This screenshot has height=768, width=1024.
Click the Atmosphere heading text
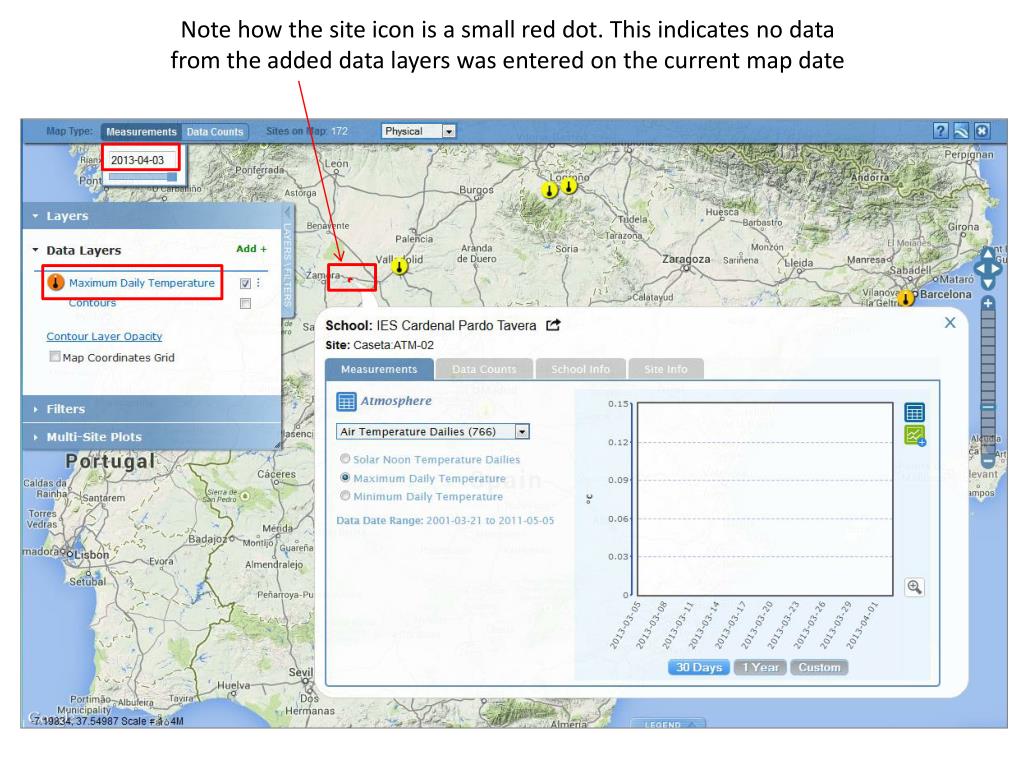click(x=396, y=401)
